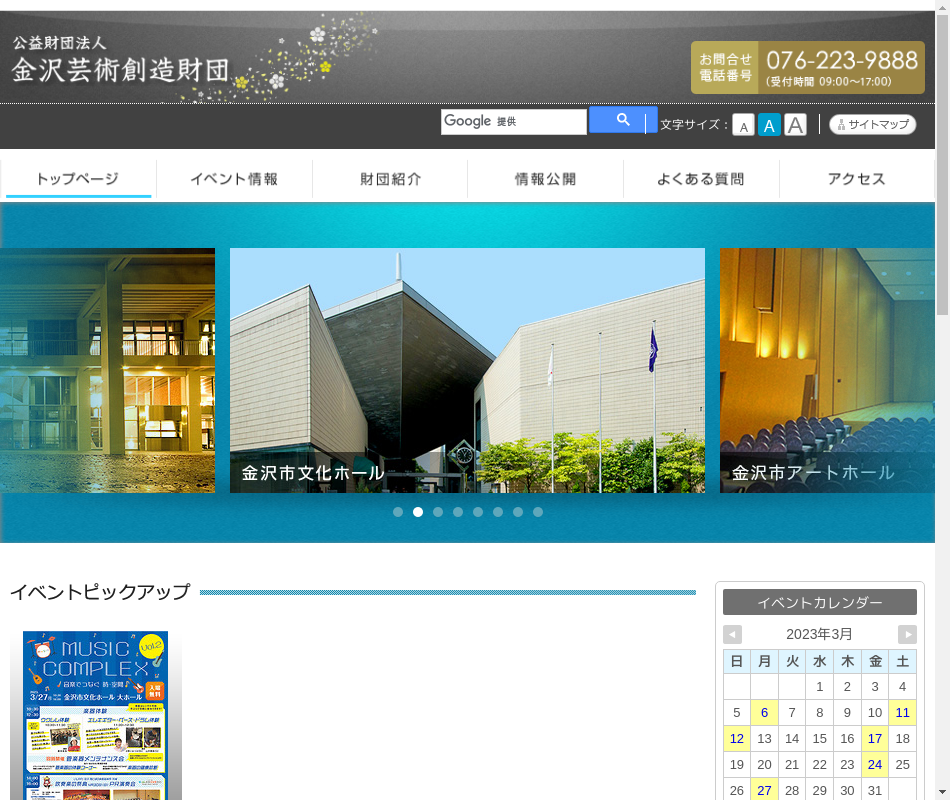Go to previous month in event calendar
Screen dimensions: 950x800
732,634
